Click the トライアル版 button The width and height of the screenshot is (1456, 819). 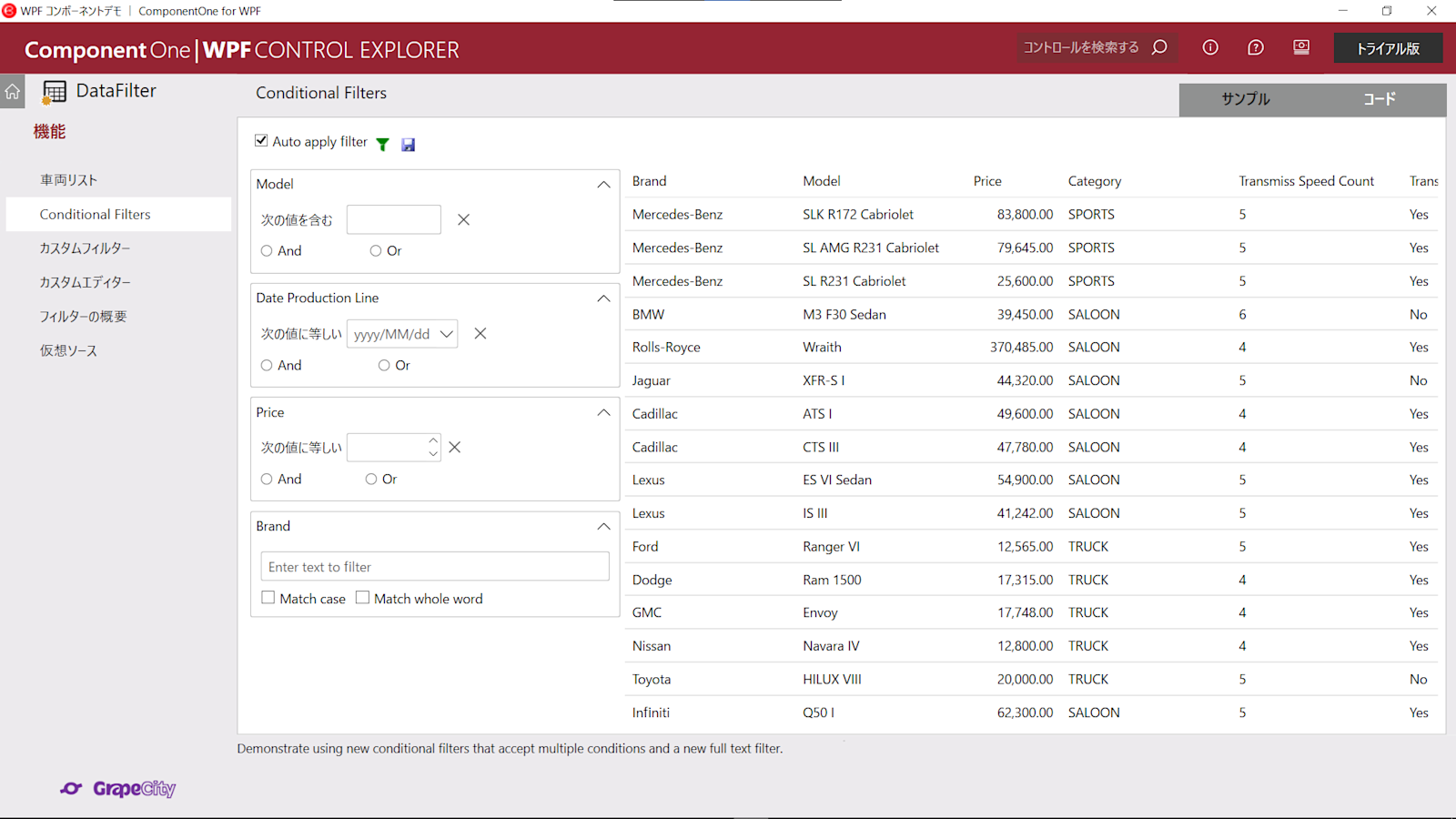pos(1388,48)
